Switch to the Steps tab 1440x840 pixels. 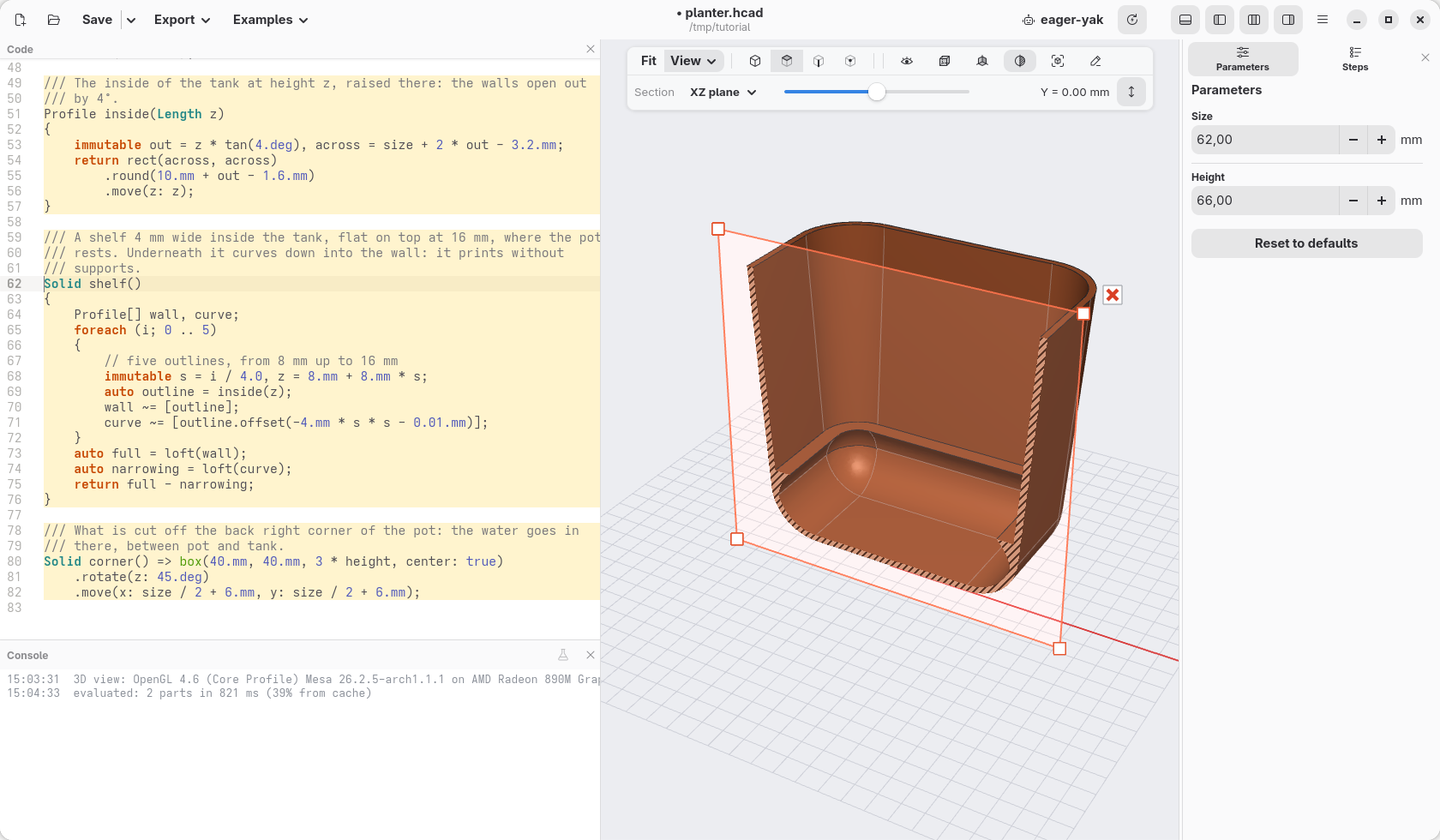click(x=1355, y=59)
